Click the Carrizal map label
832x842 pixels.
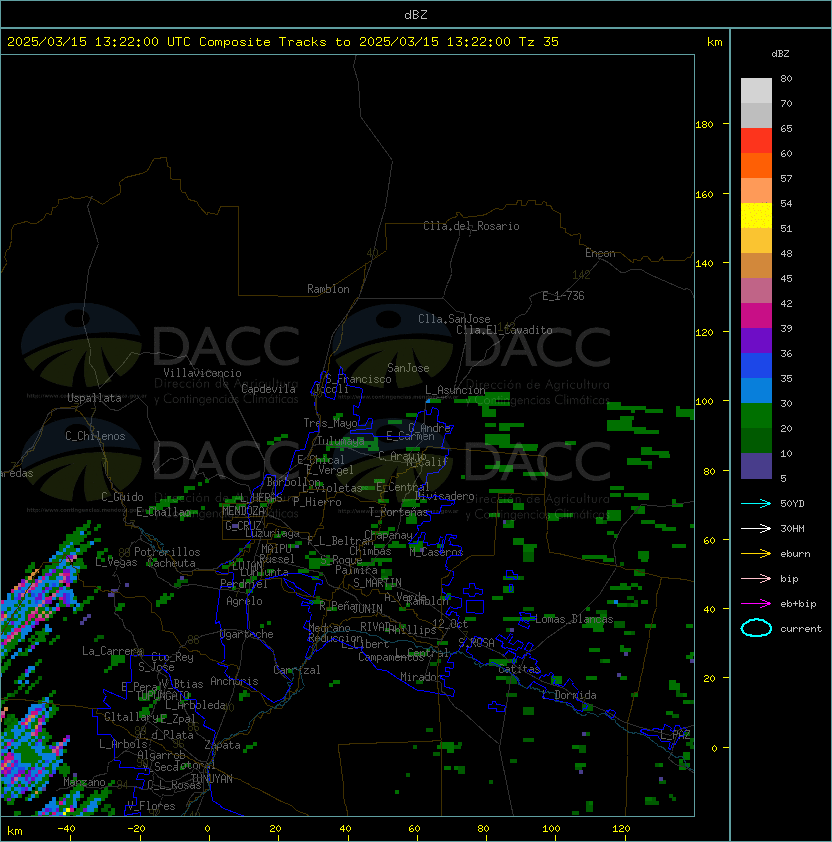297,670
